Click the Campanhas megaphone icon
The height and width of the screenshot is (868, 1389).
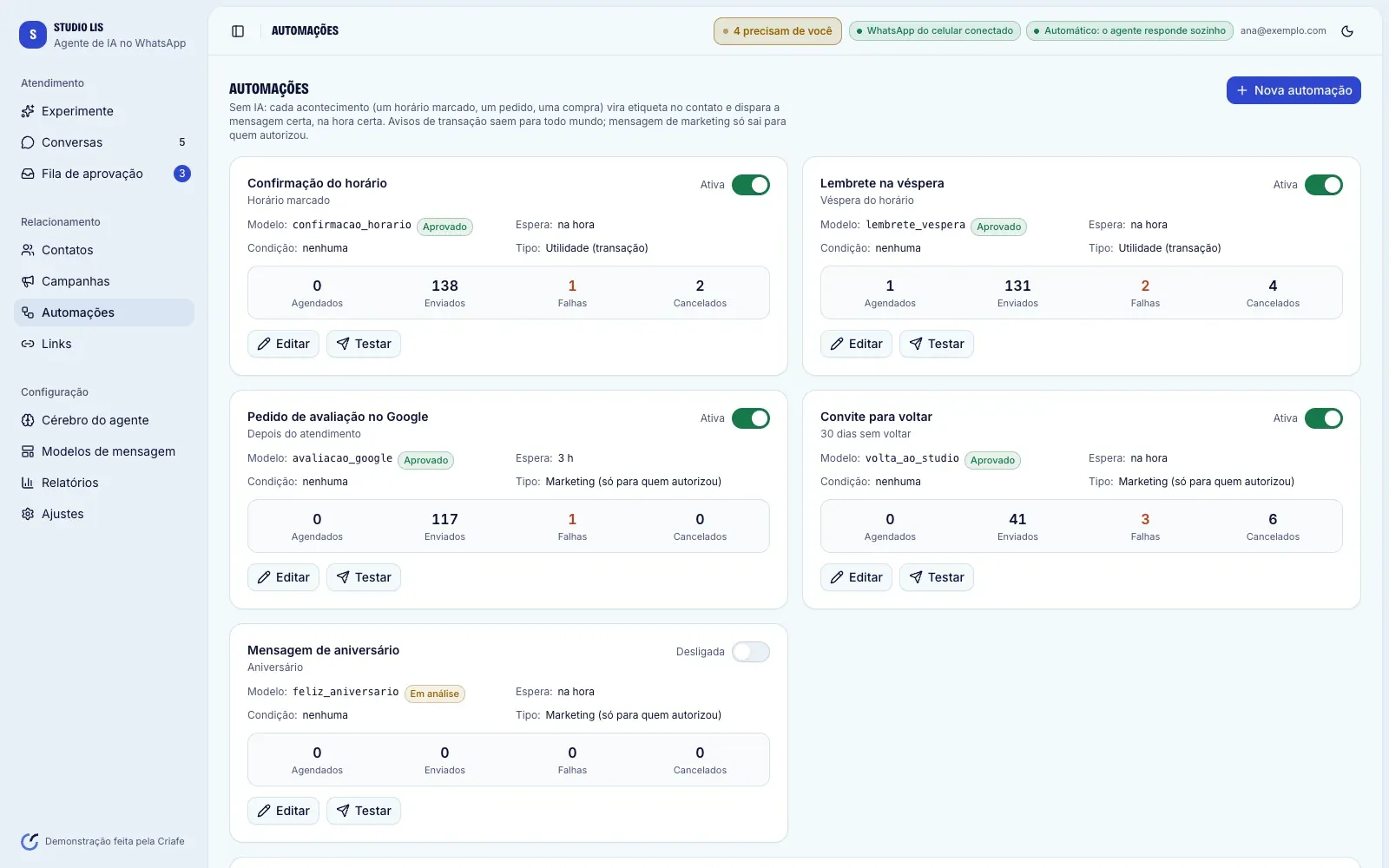[x=28, y=281]
